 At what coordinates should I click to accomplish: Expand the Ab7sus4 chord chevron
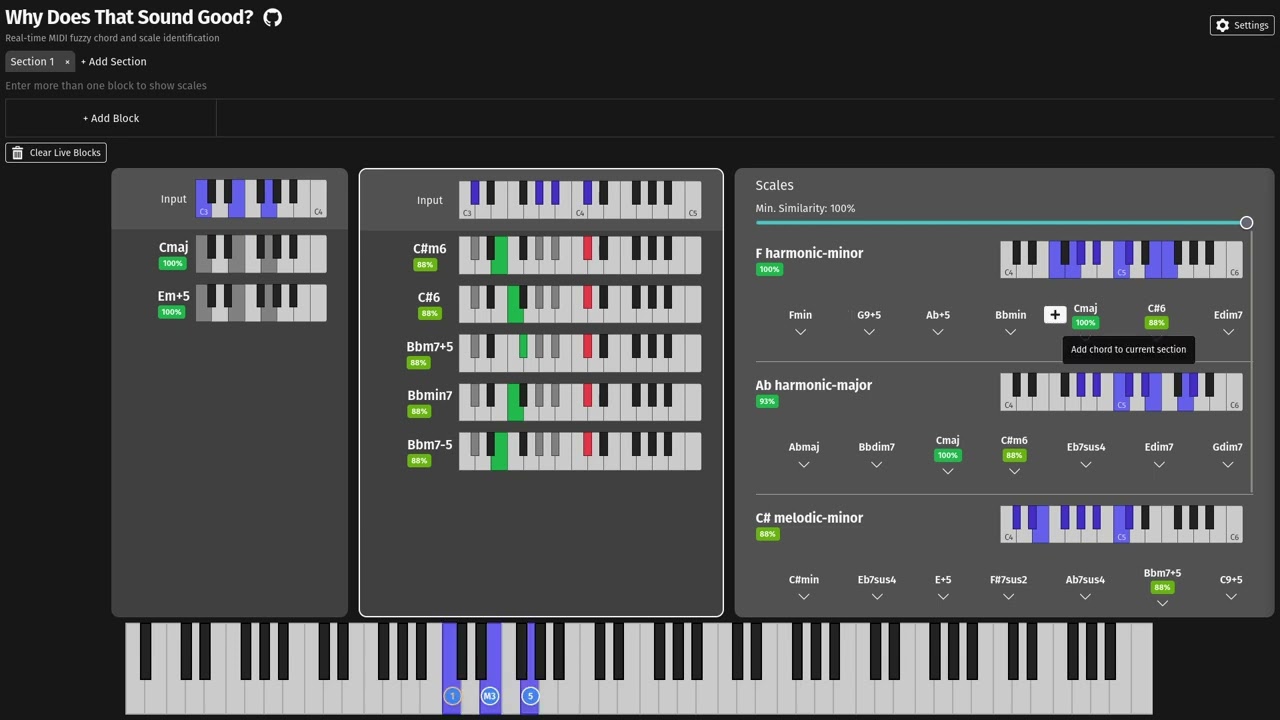(1085, 597)
